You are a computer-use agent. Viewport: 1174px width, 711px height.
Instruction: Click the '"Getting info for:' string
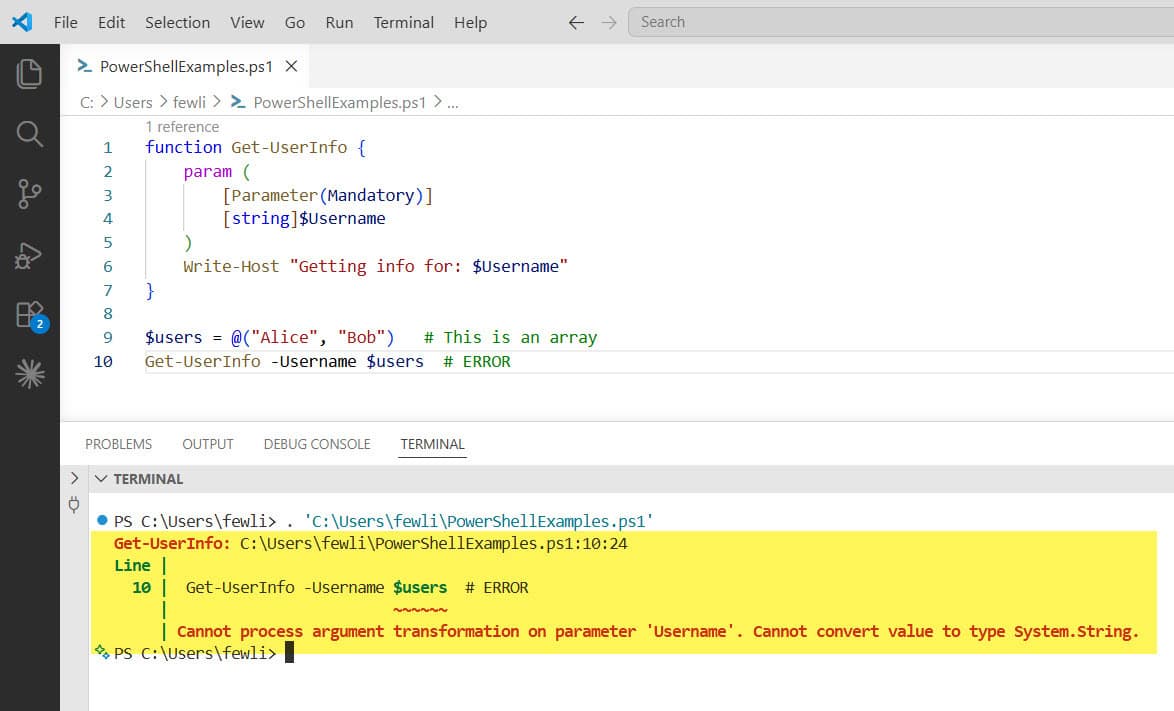tap(376, 266)
